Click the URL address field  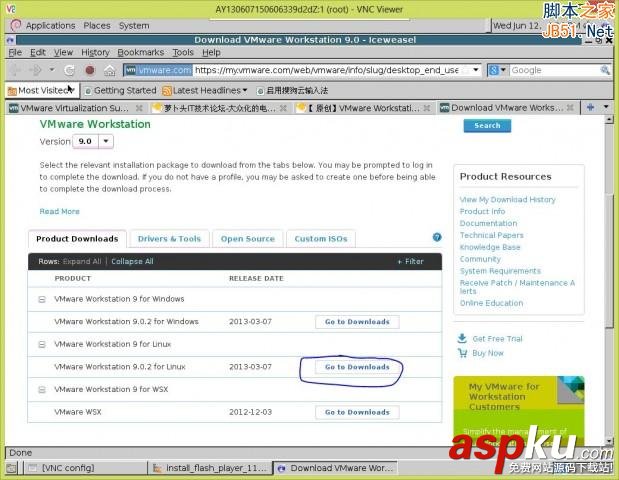click(327, 70)
